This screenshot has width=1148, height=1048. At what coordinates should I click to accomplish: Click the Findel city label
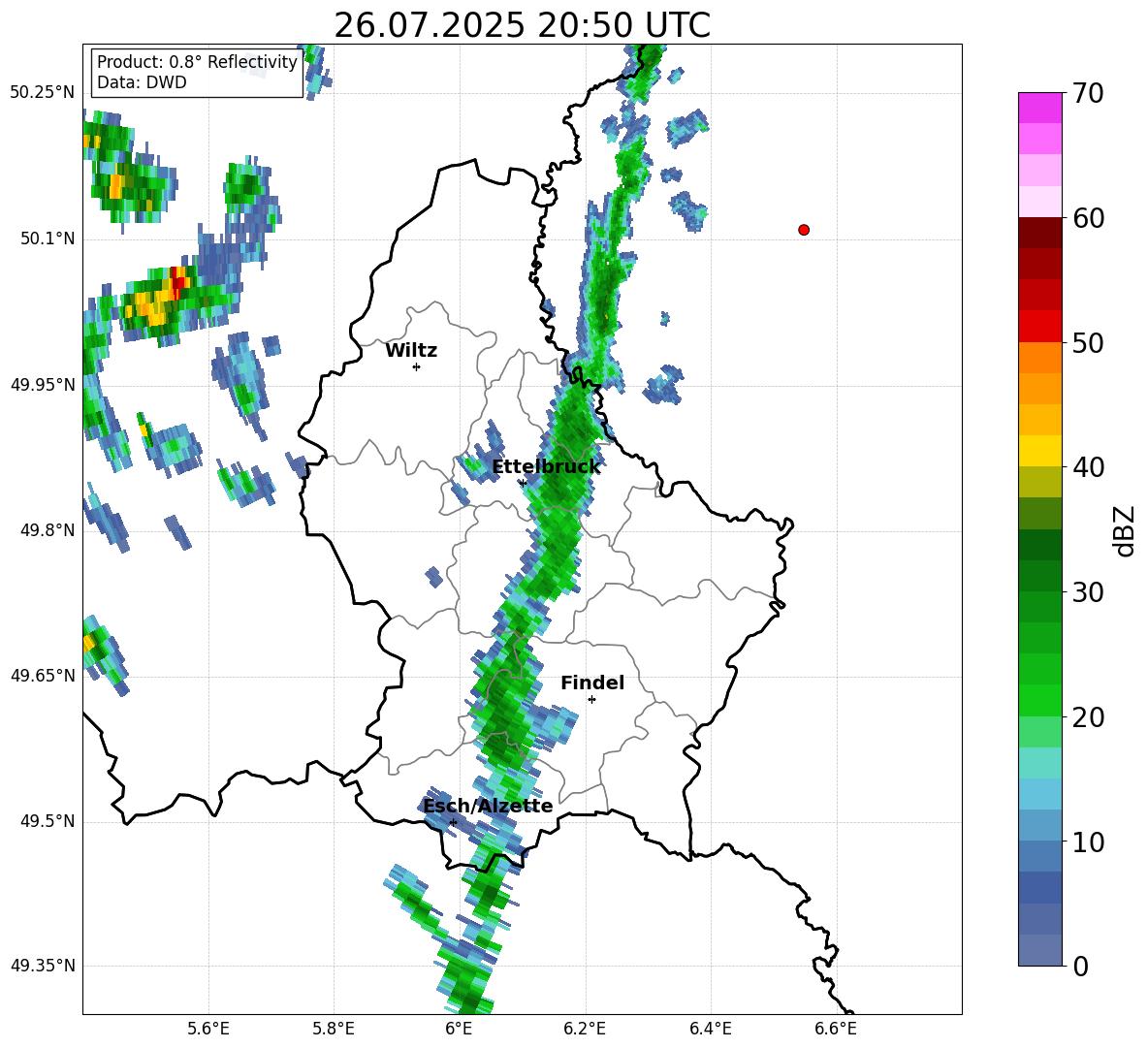(592, 683)
